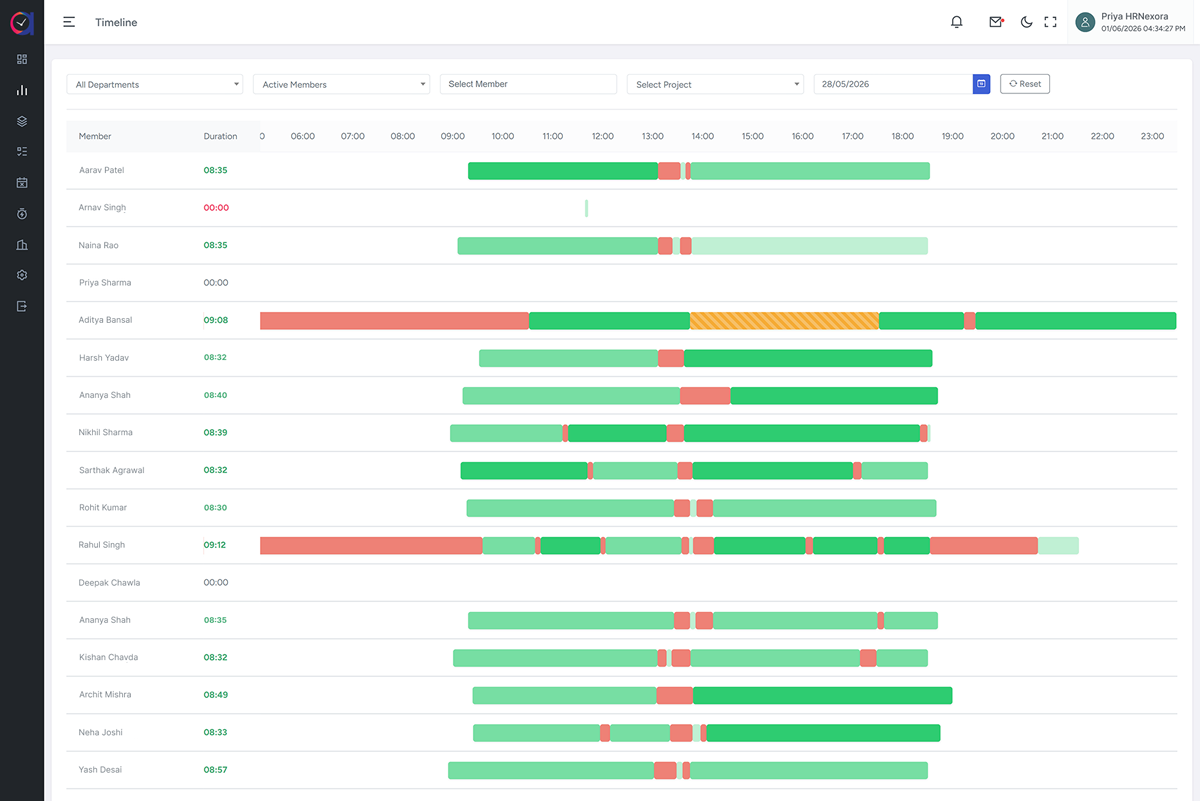The height and width of the screenshot is (801, 1200).
Task: Click Arnav Singh's small timeline marker
Action: click(x=586, y=208)
